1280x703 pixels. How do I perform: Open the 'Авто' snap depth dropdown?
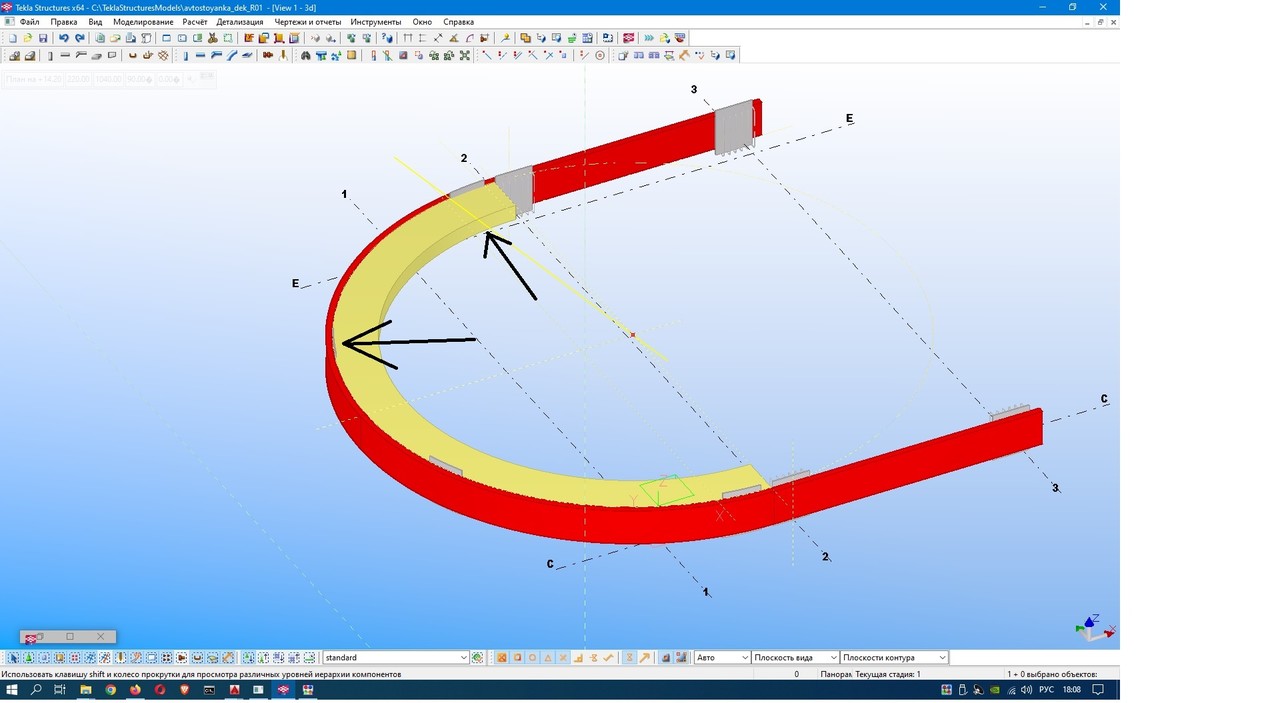[722, 658]
